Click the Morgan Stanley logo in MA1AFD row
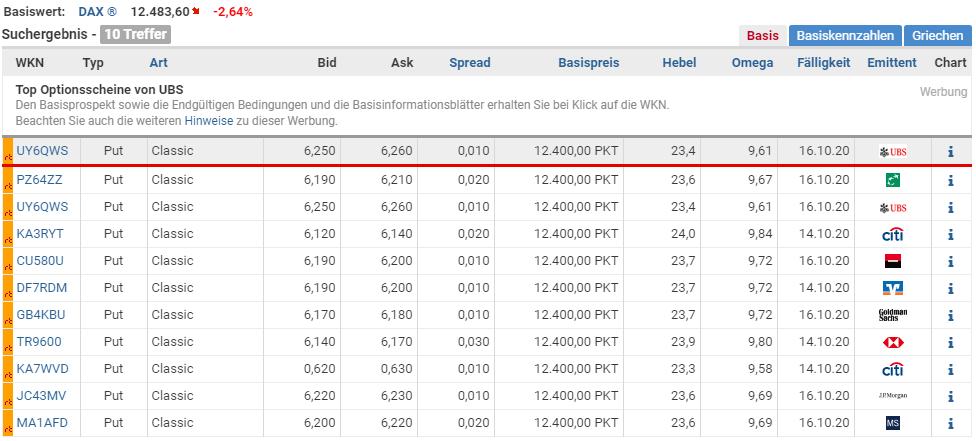This screenshot has height=441, width=976. point(893,423)
